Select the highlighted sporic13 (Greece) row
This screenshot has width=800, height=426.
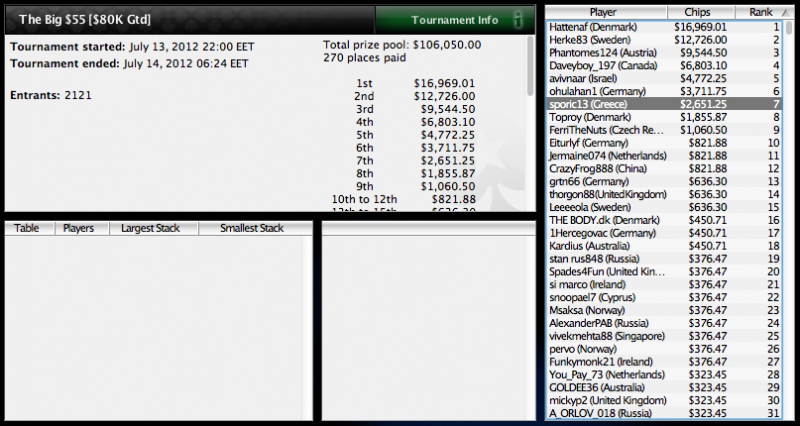tap(665, 104)
